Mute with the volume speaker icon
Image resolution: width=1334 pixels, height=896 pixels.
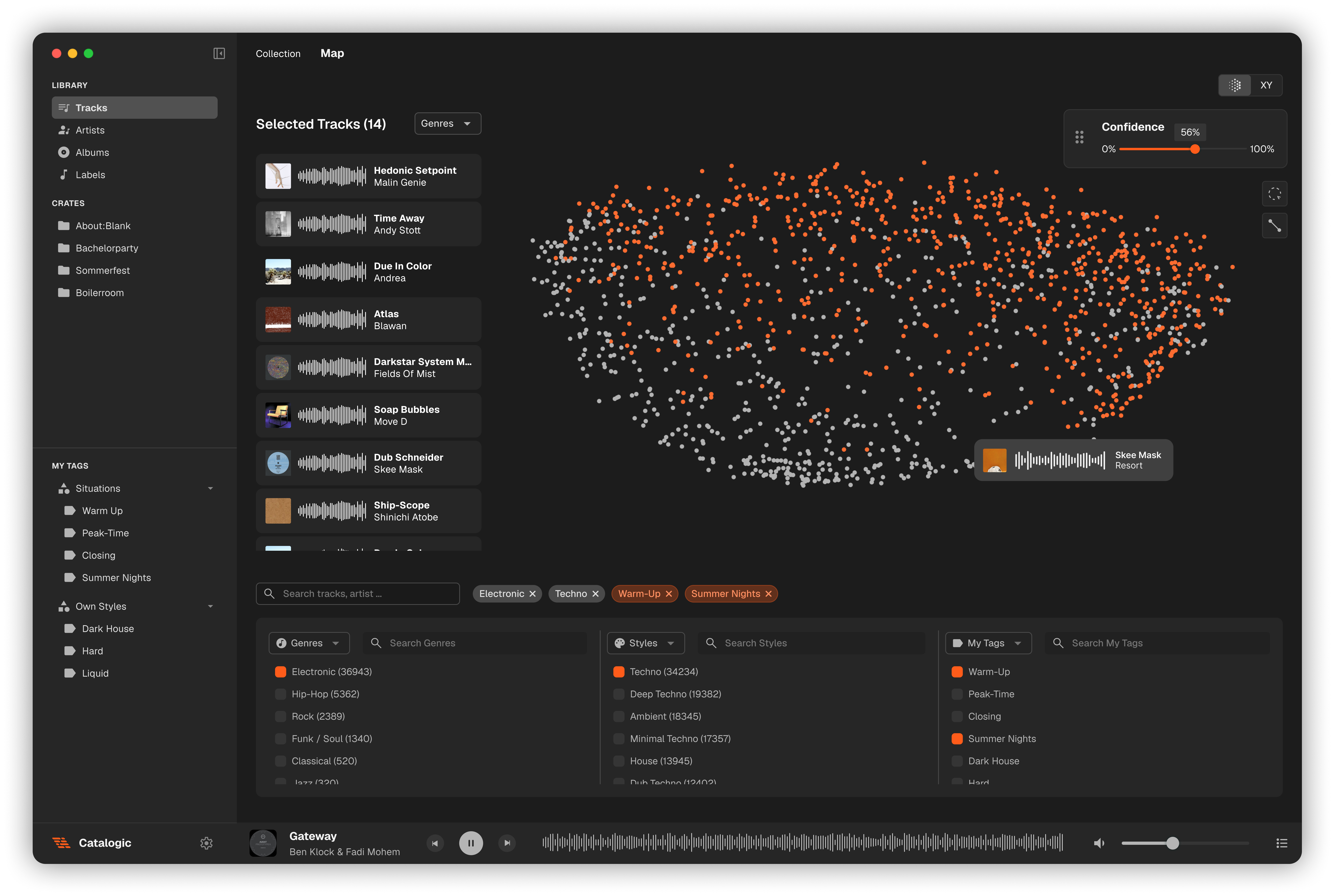coord(1099,843)
